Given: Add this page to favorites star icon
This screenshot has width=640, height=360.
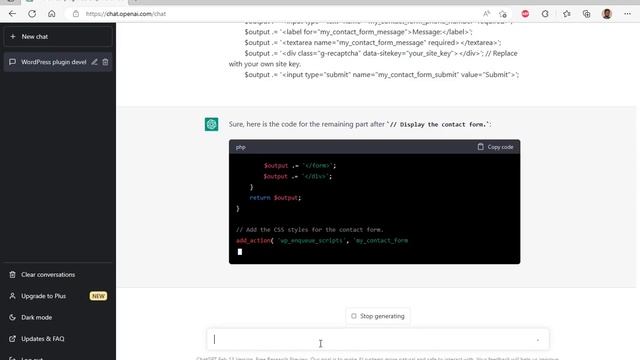Looking at the screenshot, I should click(x=503, y=14).
